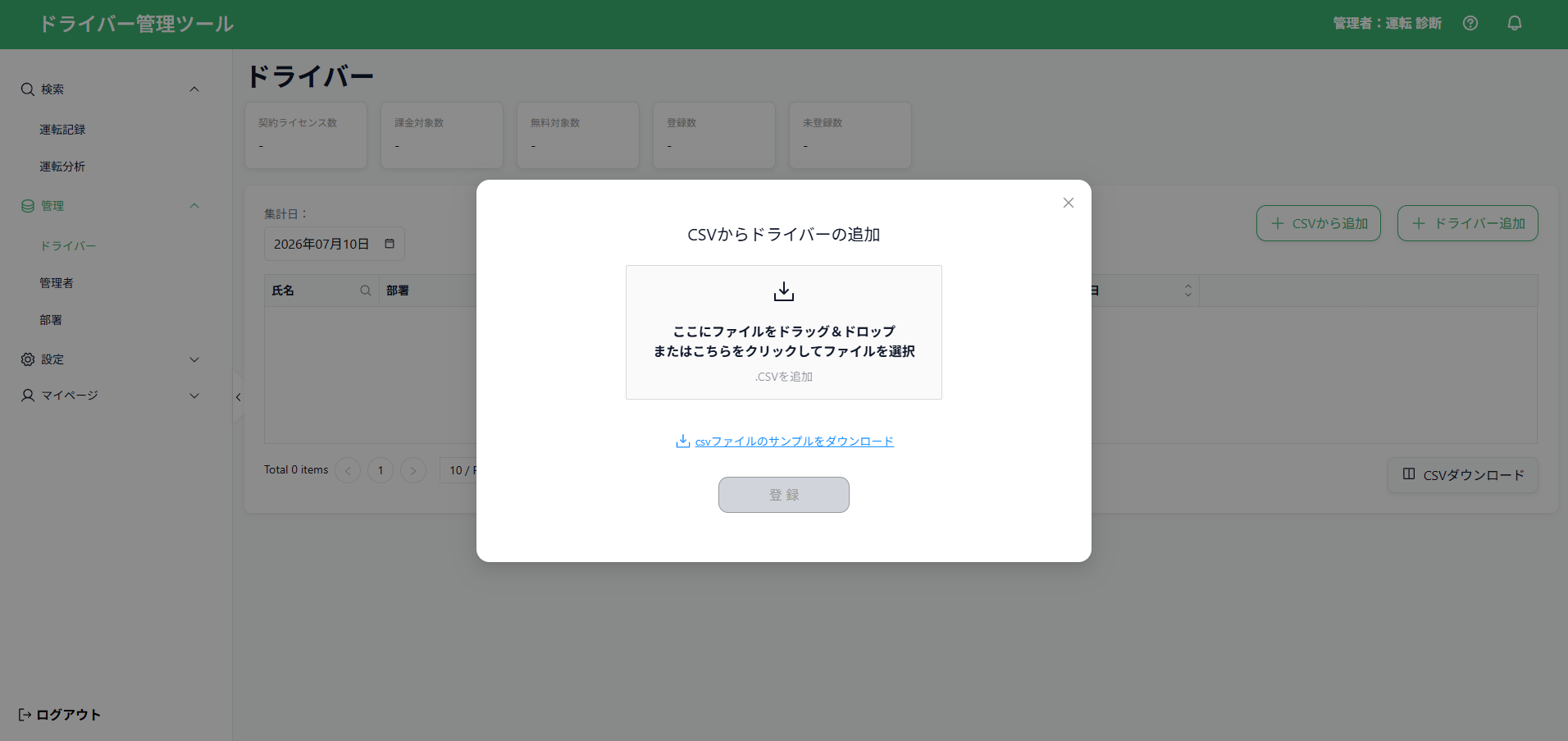Expand the マイページ menu section
Screen dimensions: 1568x741
point(194,396)
